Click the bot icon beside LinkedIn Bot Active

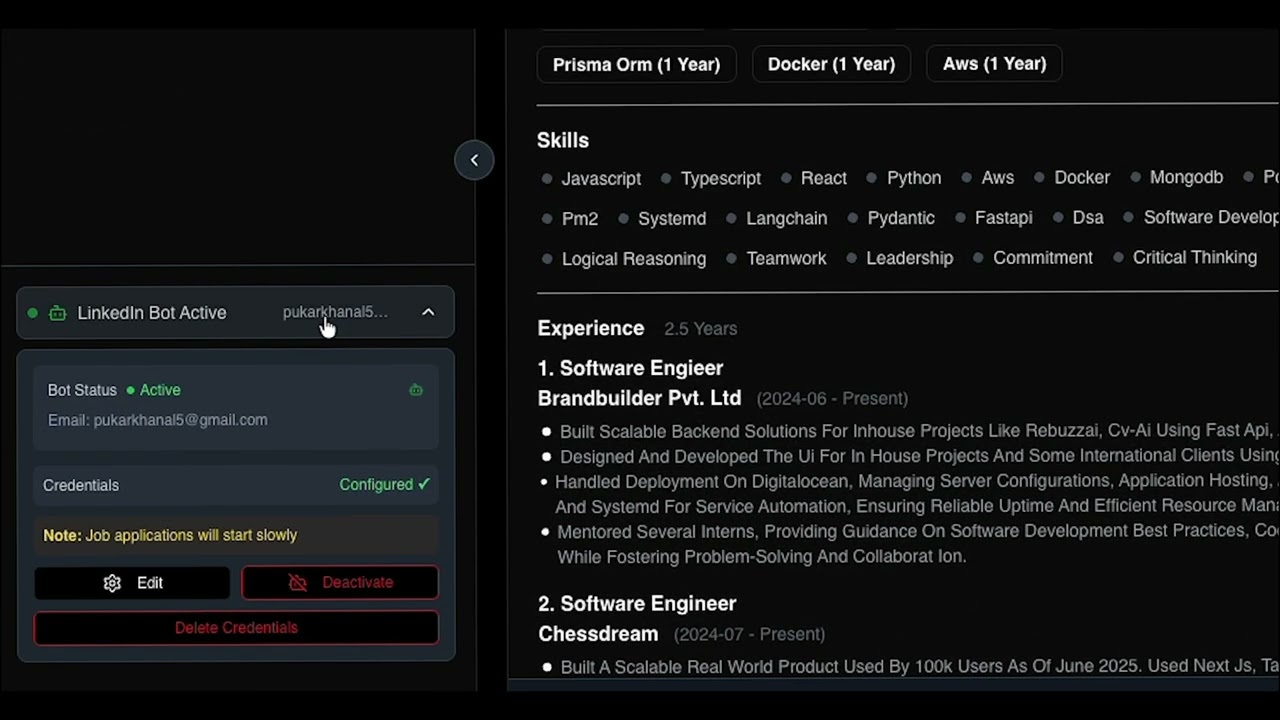pos(58,313)
